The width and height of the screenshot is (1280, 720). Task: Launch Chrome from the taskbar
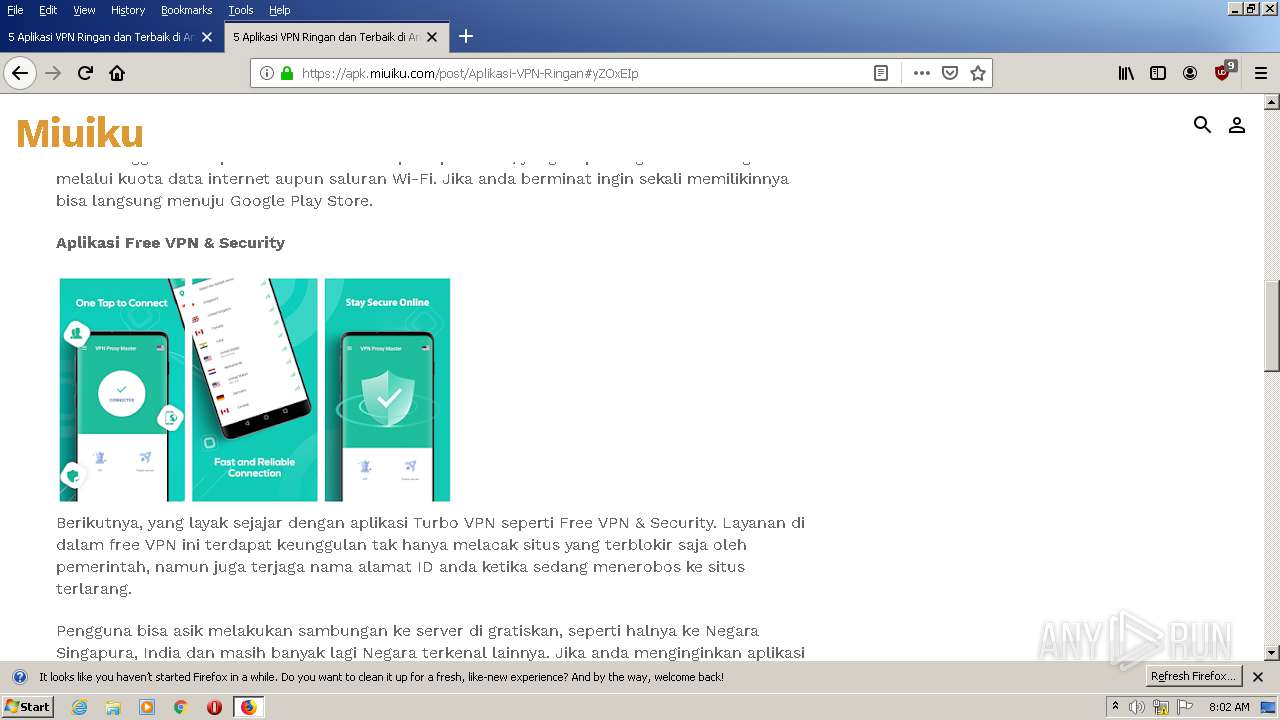click(x=180, y=707)
